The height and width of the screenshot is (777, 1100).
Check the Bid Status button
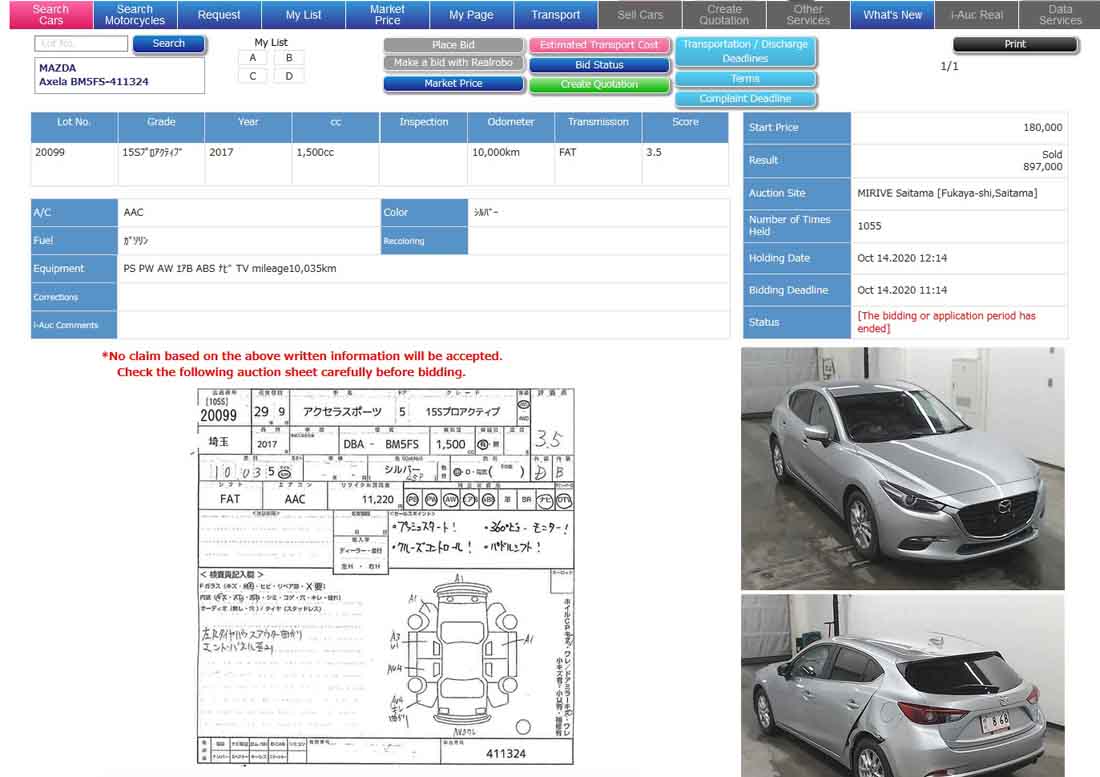pyautogui.click(x=600, y=65)
